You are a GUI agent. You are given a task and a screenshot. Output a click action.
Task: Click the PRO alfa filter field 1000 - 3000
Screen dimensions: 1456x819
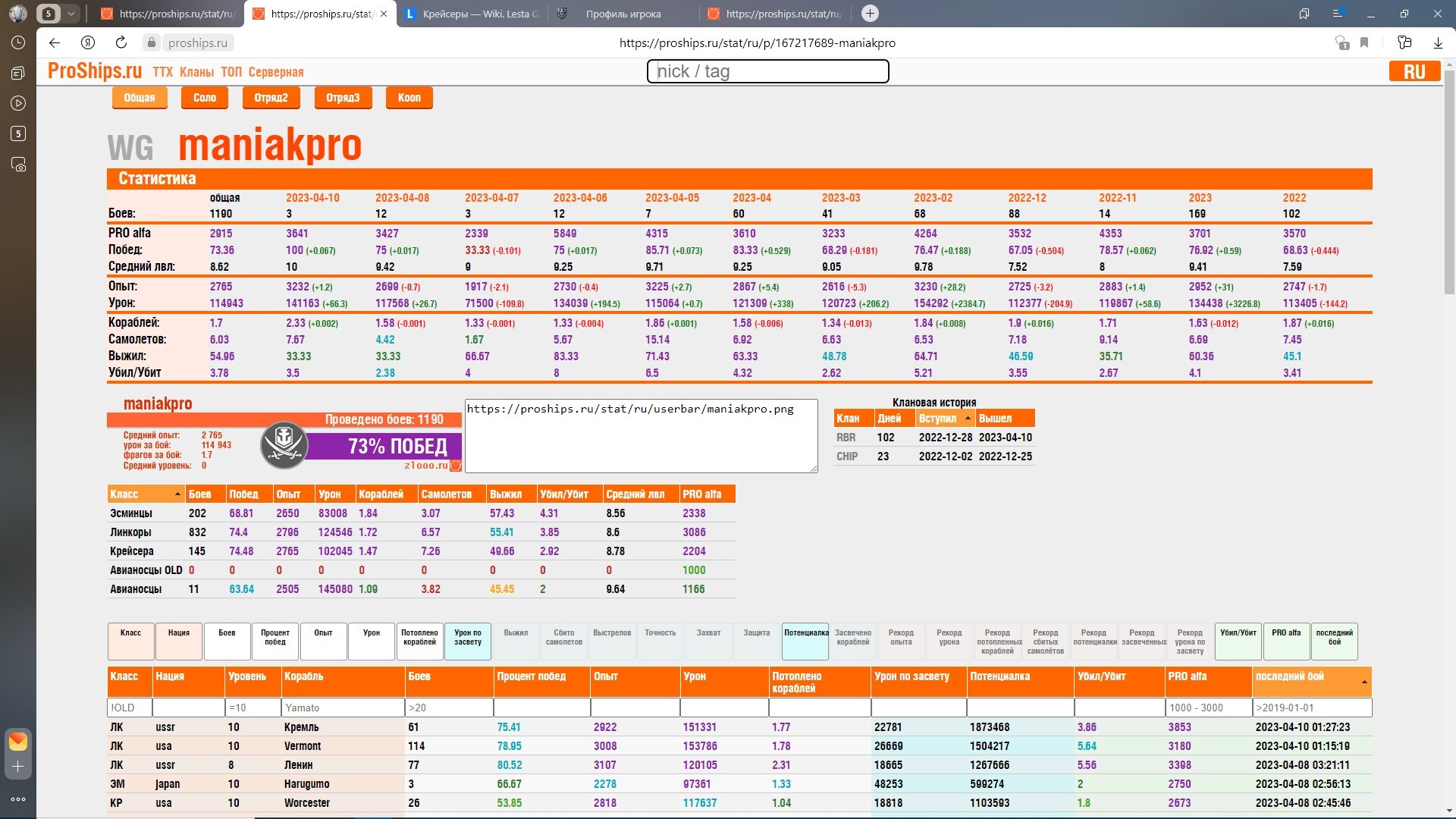[1209, 708]
